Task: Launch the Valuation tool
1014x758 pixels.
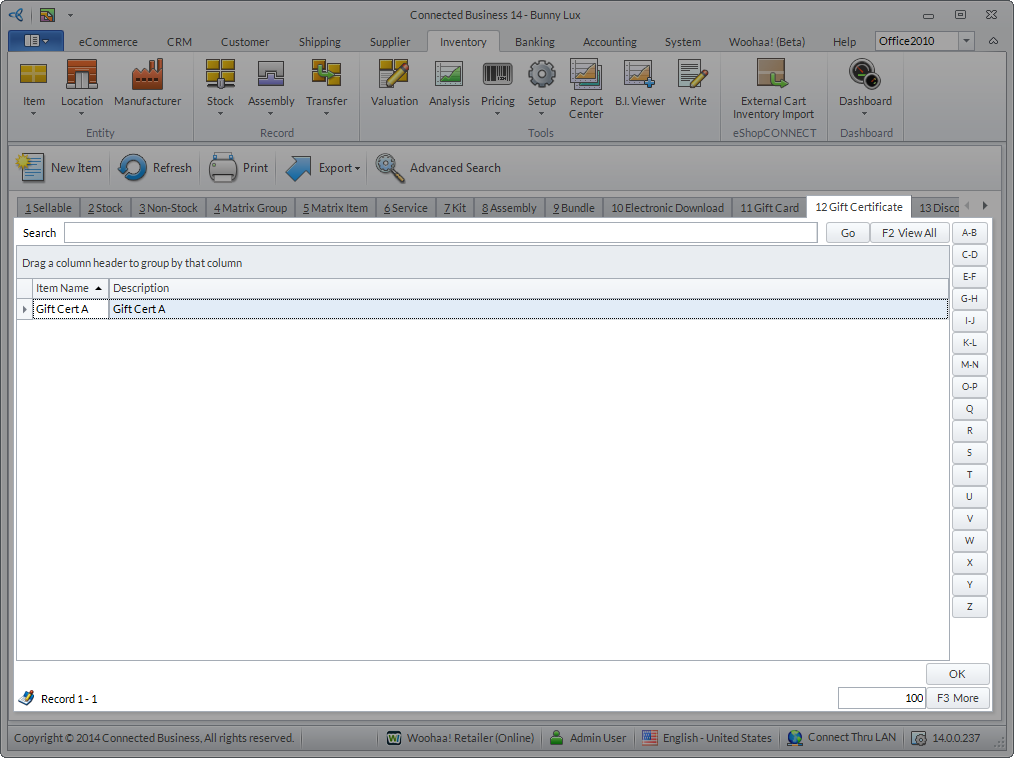Action: click(394, 84)
